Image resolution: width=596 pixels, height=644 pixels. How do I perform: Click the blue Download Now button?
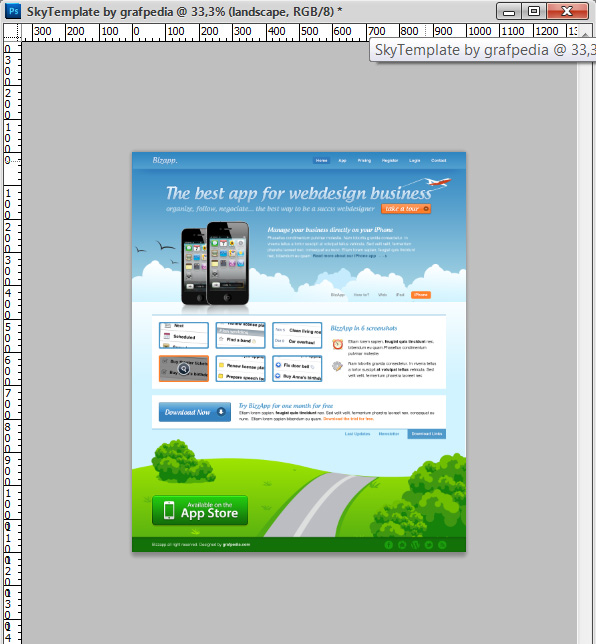[x=195, y=412]
